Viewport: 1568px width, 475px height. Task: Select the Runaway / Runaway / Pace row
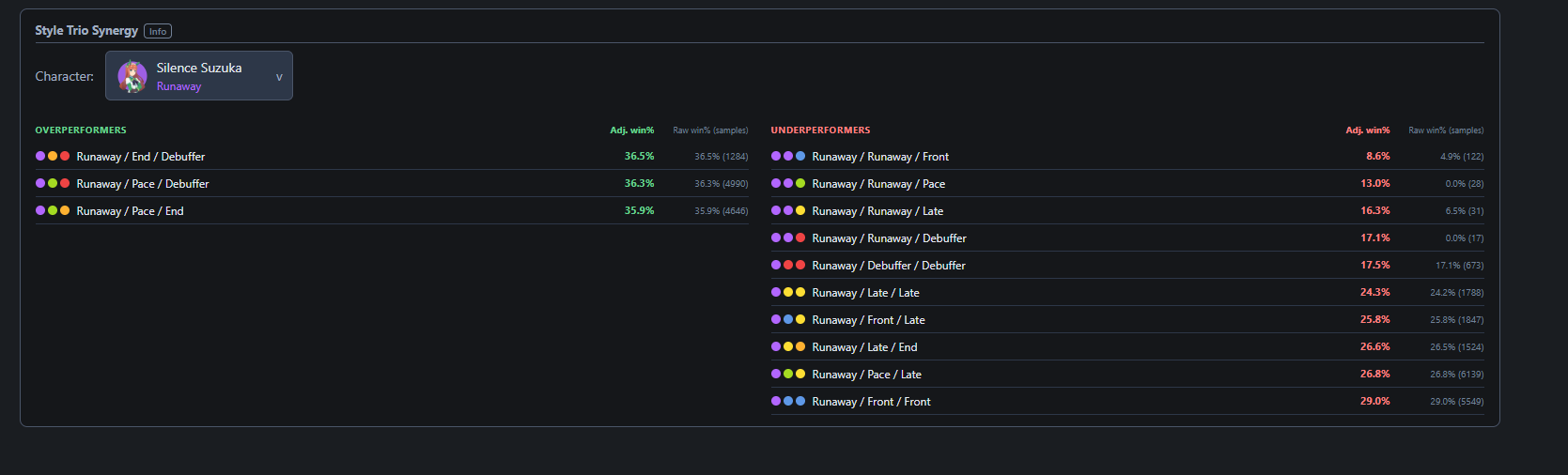coord(1127,184)
